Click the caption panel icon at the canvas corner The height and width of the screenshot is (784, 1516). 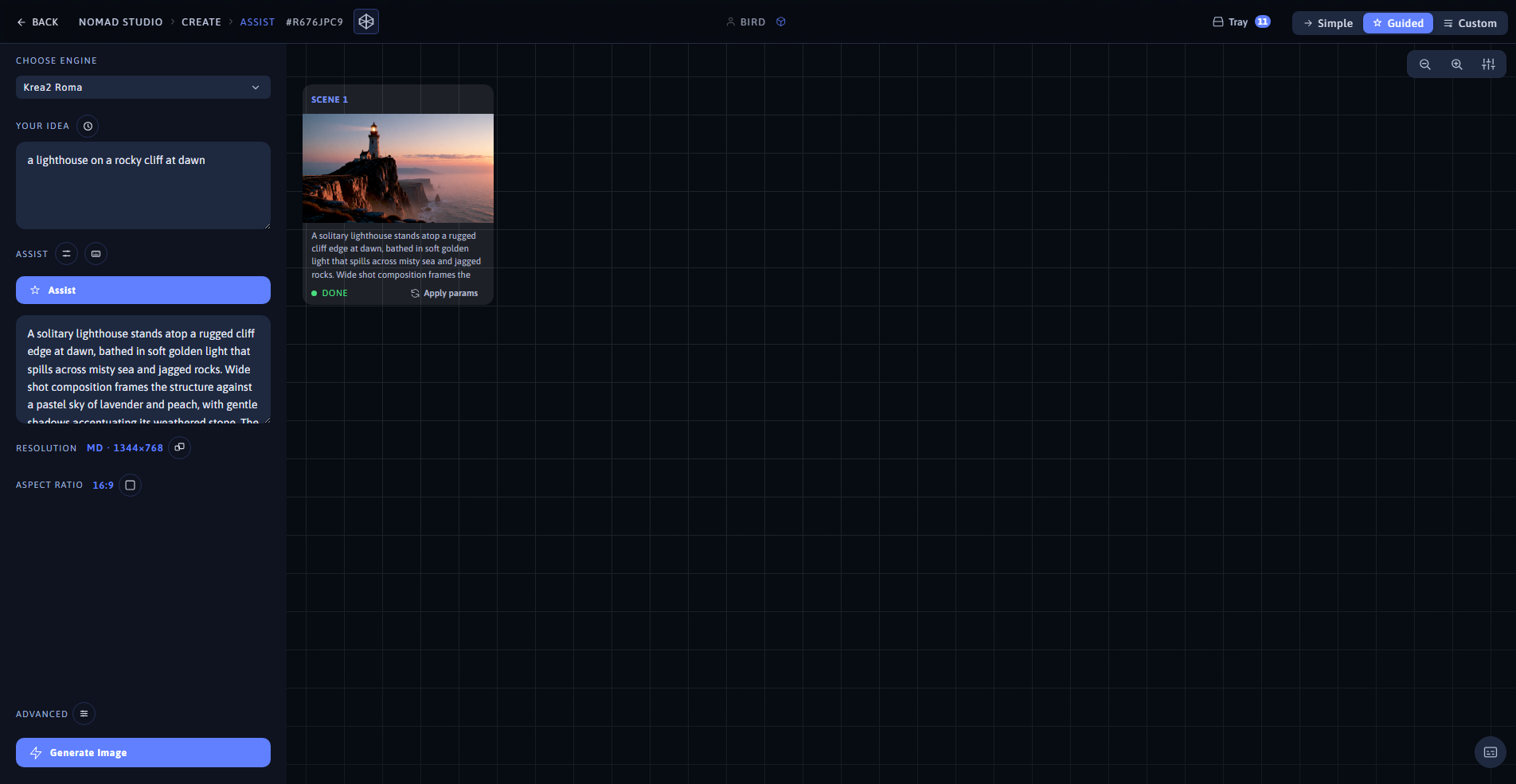click(x=1491, y=752)
